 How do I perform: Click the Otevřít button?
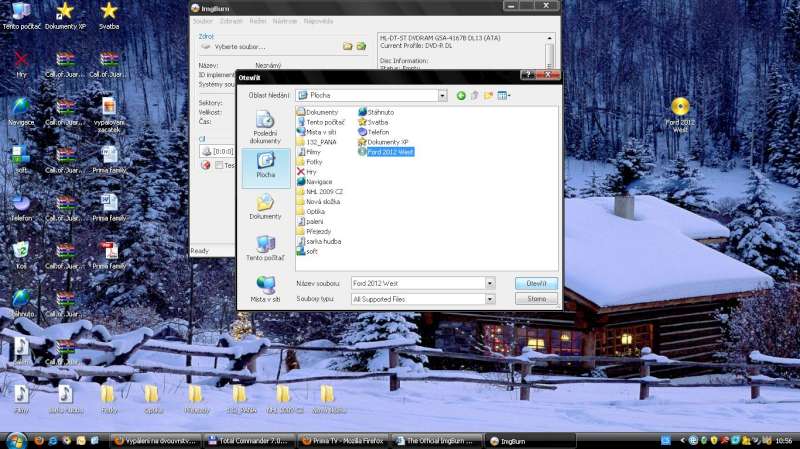point(537,283)
